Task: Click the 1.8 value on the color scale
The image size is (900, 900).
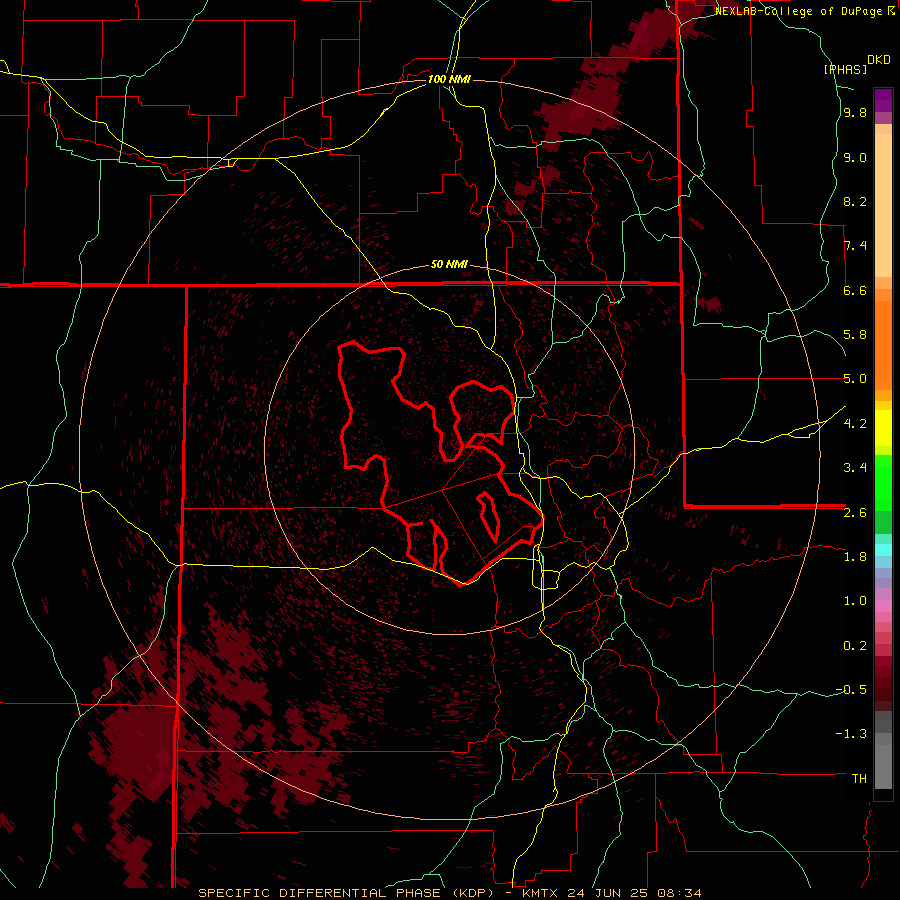Action: coord(855,557)
